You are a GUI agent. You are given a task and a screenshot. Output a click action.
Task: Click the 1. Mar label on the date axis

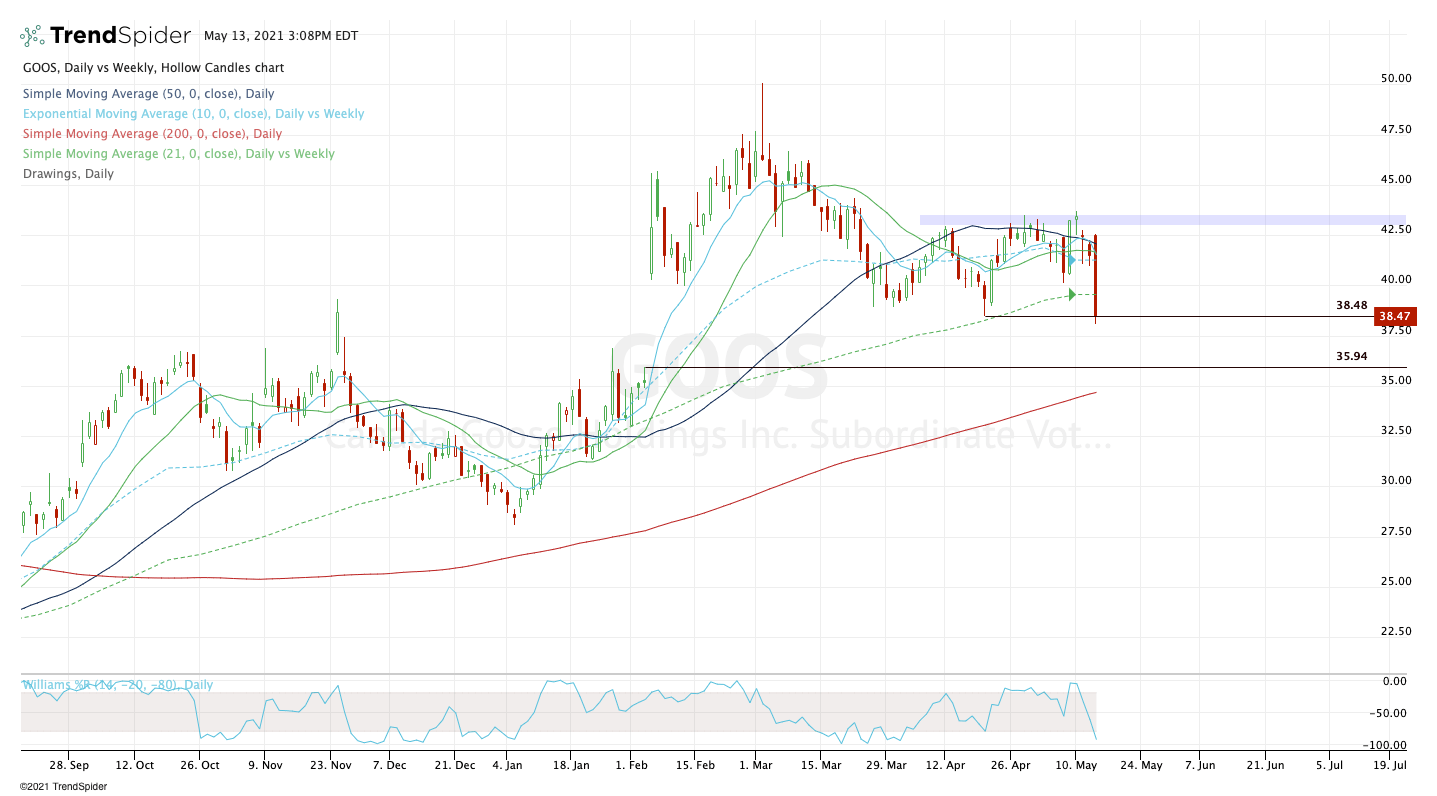tap(758, 765)
